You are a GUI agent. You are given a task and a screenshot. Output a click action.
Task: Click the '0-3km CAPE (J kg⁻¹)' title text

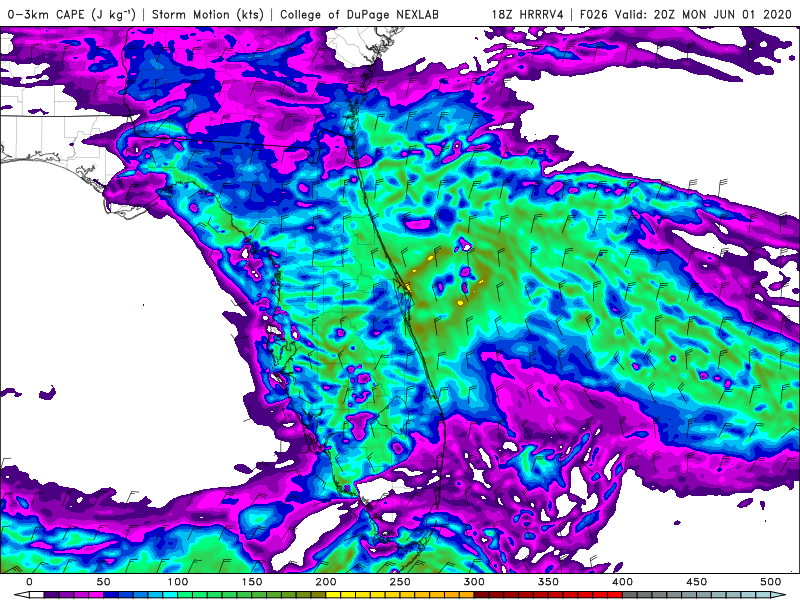tap(72, 14)
